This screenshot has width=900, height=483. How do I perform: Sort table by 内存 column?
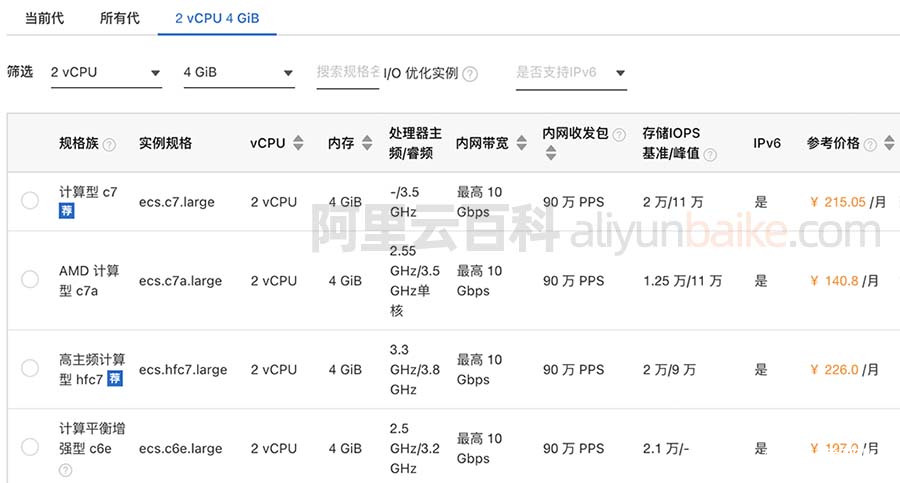point(367,143)
